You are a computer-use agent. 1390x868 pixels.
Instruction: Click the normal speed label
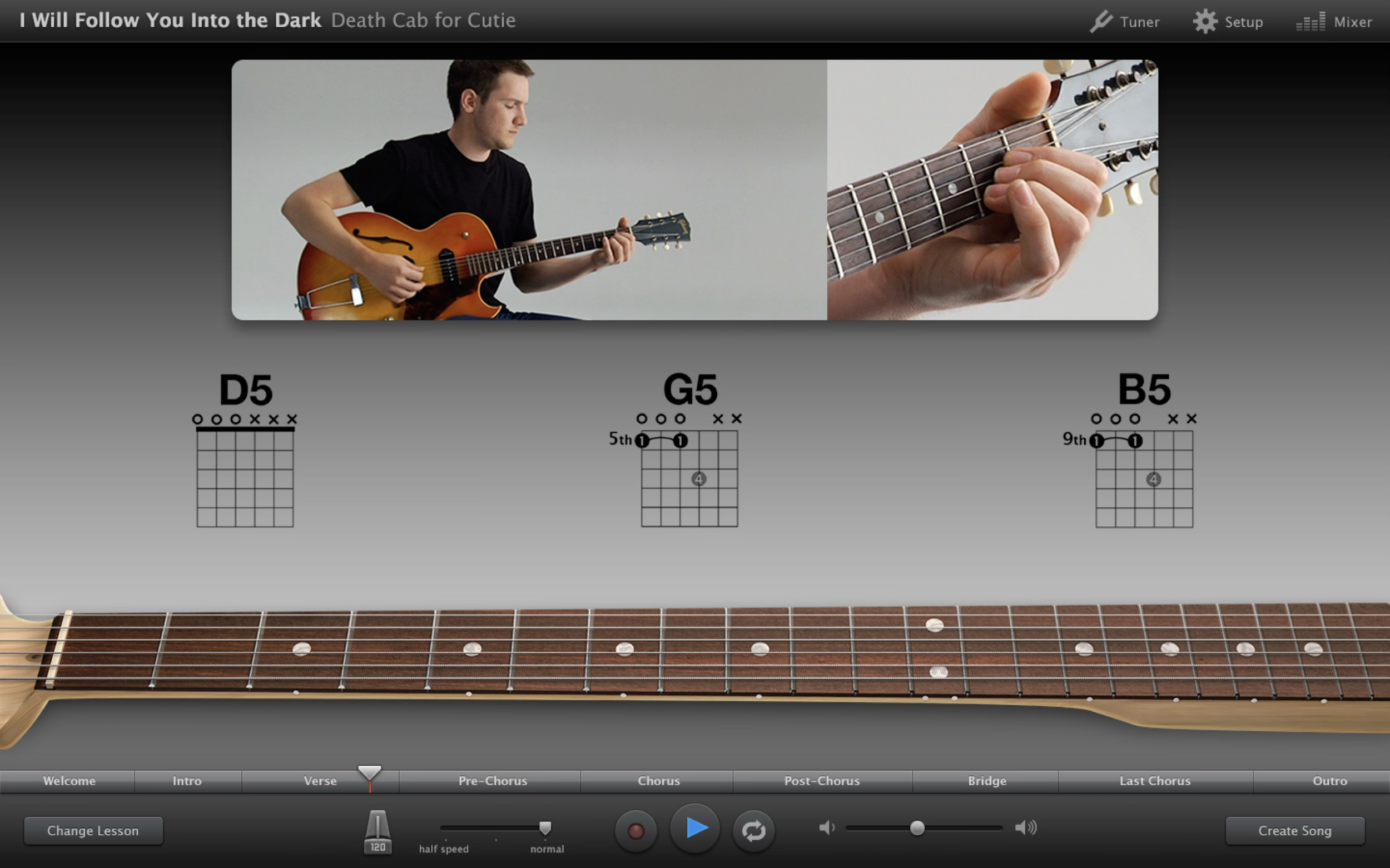(x=547, y=849)
